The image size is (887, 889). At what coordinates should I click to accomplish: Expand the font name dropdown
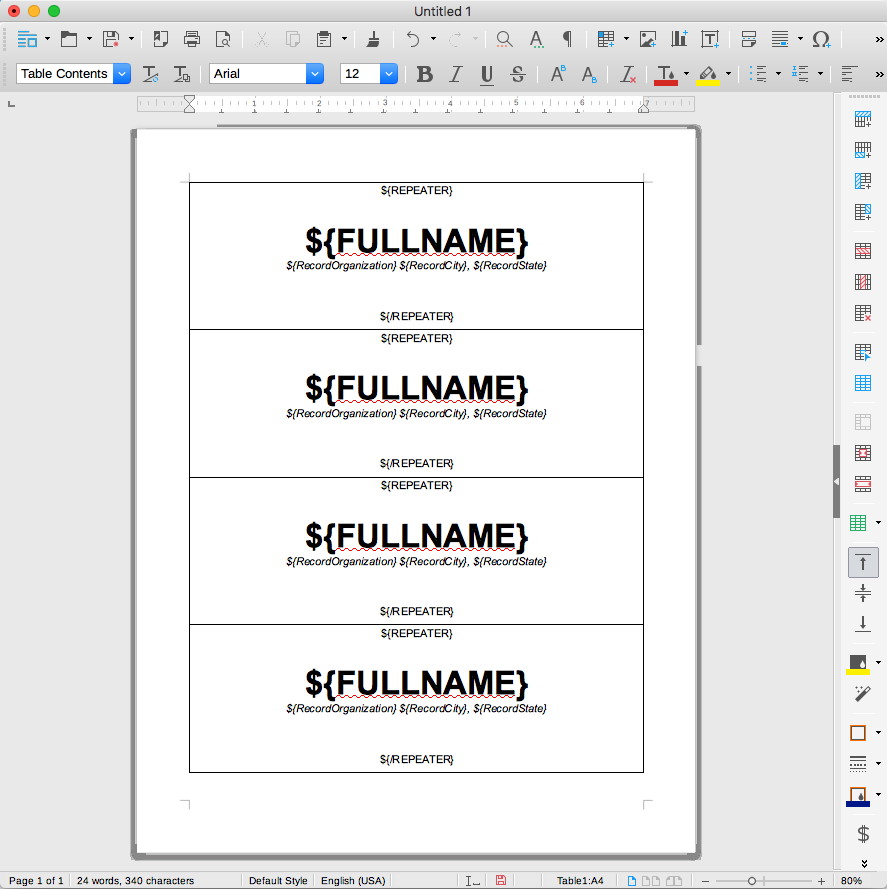[315, 74]
